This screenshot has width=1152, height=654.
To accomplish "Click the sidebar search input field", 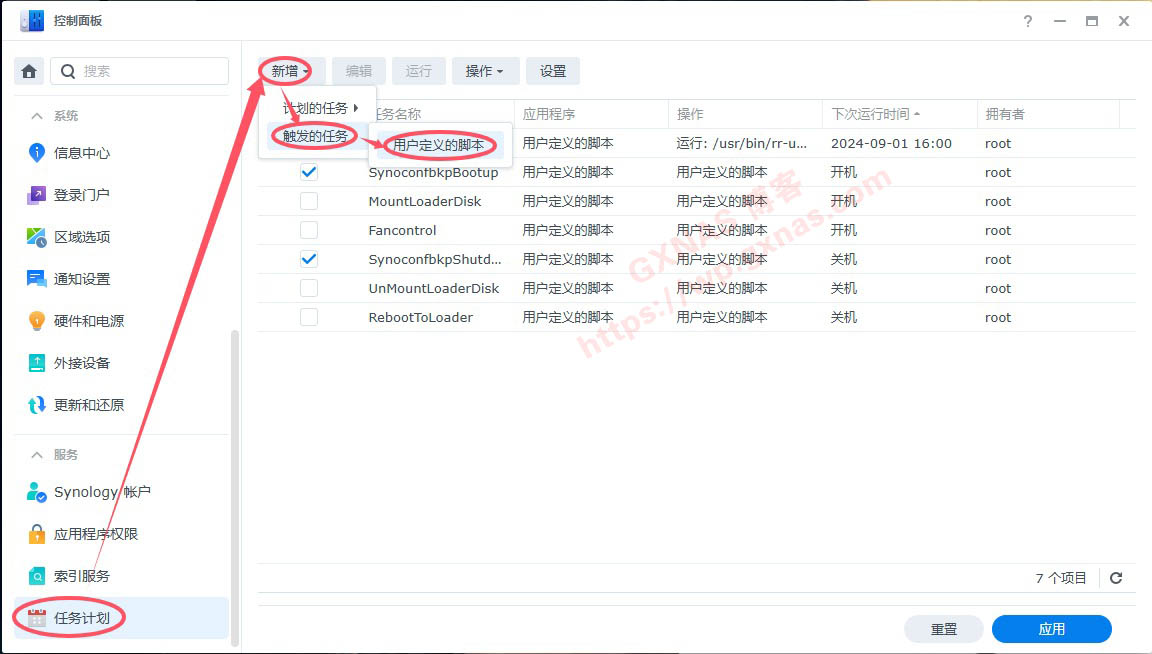I will [150, 71].
